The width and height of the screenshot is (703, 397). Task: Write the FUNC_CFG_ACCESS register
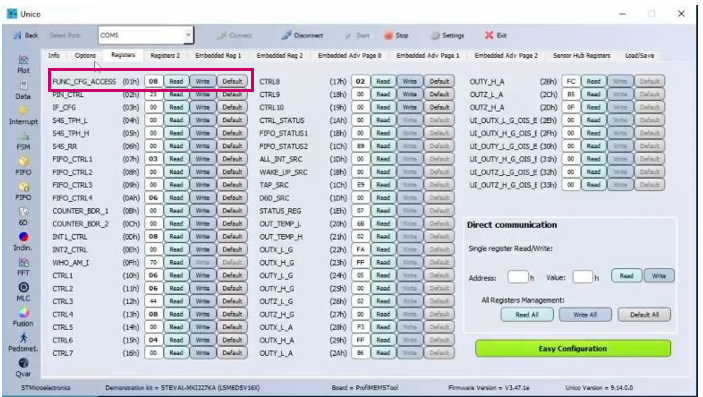coord(203,81)
